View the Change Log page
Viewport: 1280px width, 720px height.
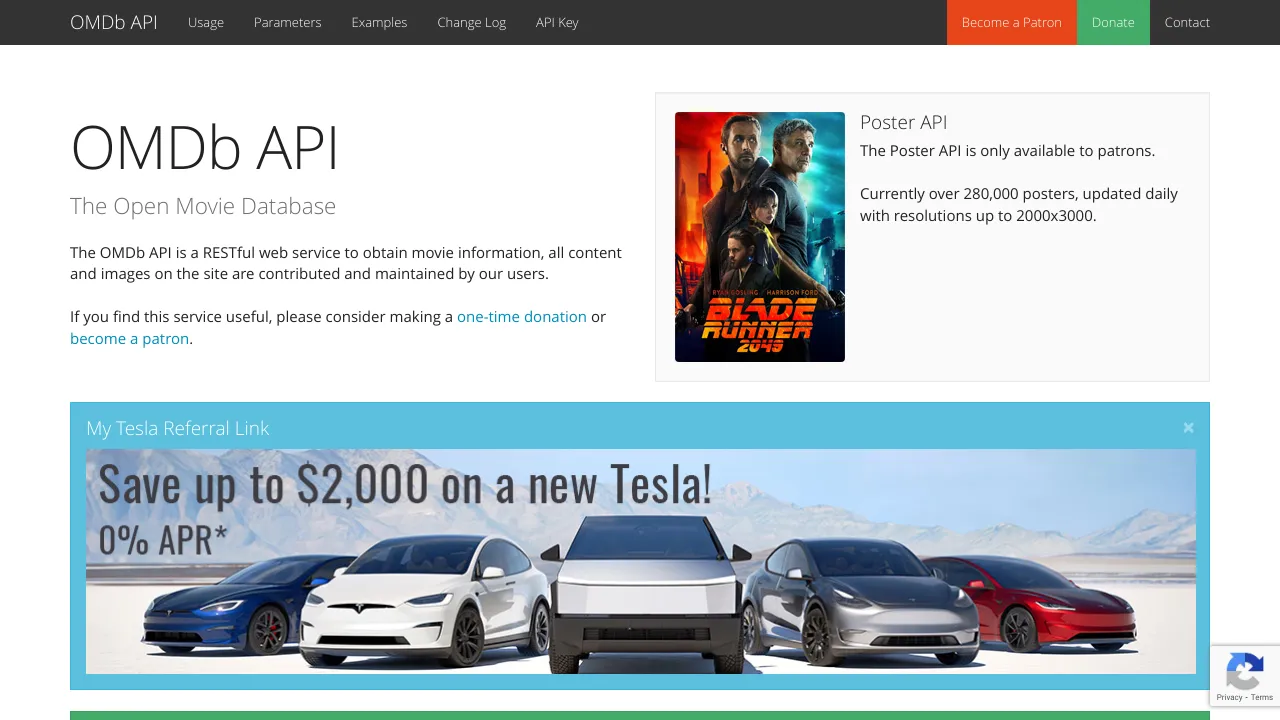(471, 22)
